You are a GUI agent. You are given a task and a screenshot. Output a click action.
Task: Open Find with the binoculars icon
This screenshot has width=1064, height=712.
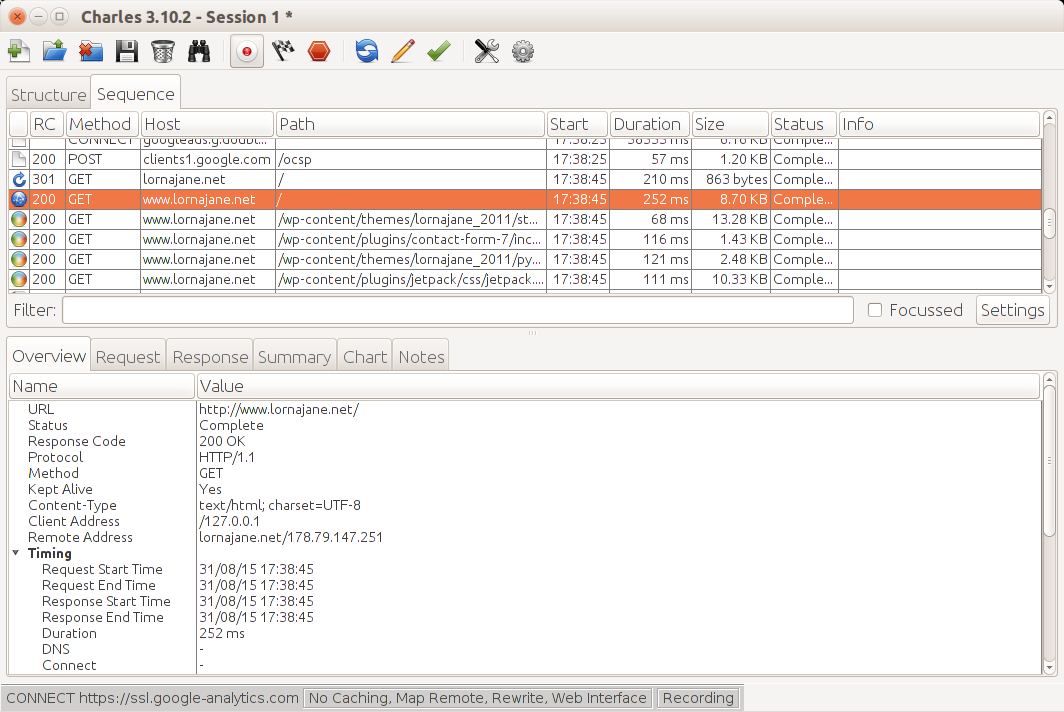tap(200, 51)
